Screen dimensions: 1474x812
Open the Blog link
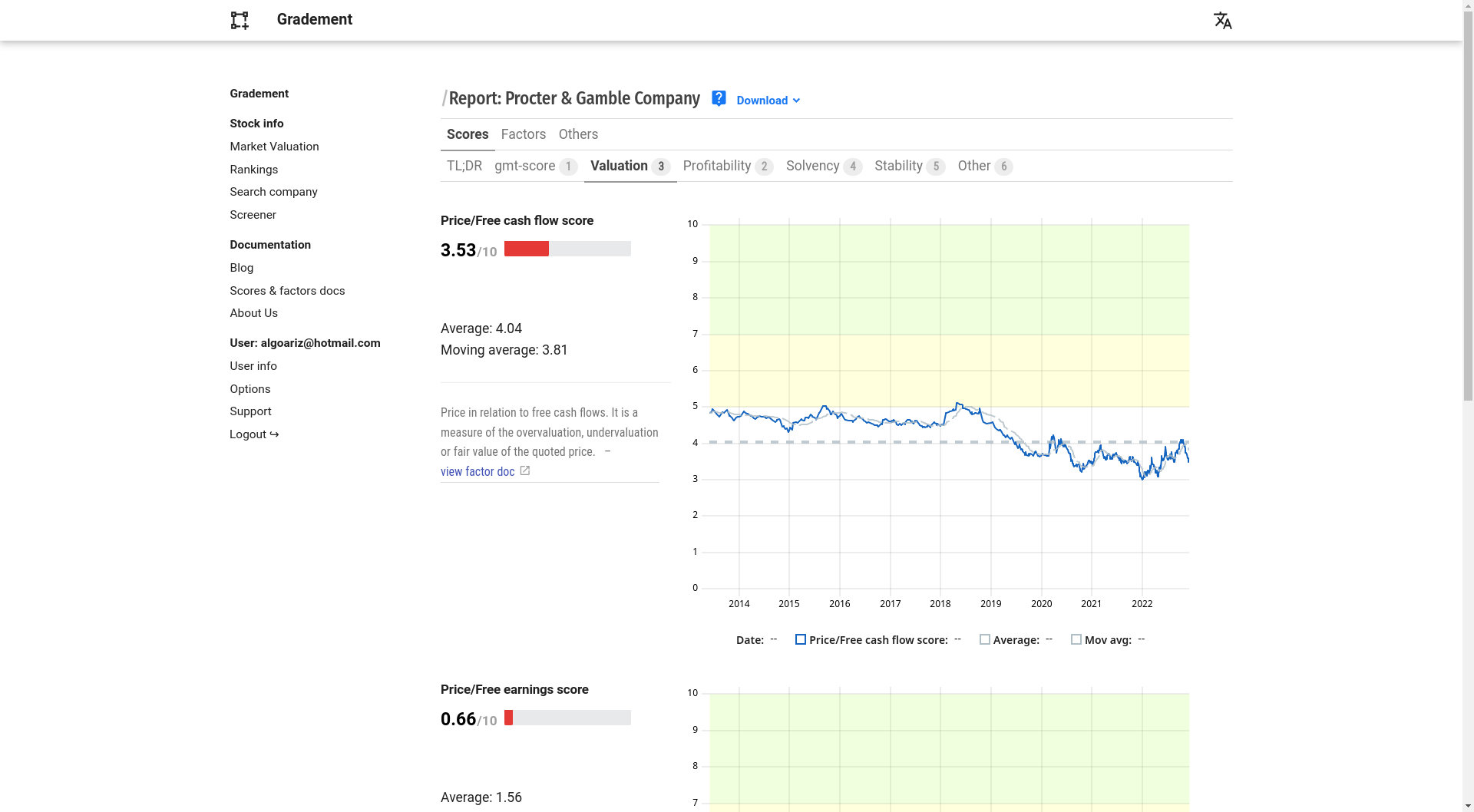click(241, 268)
